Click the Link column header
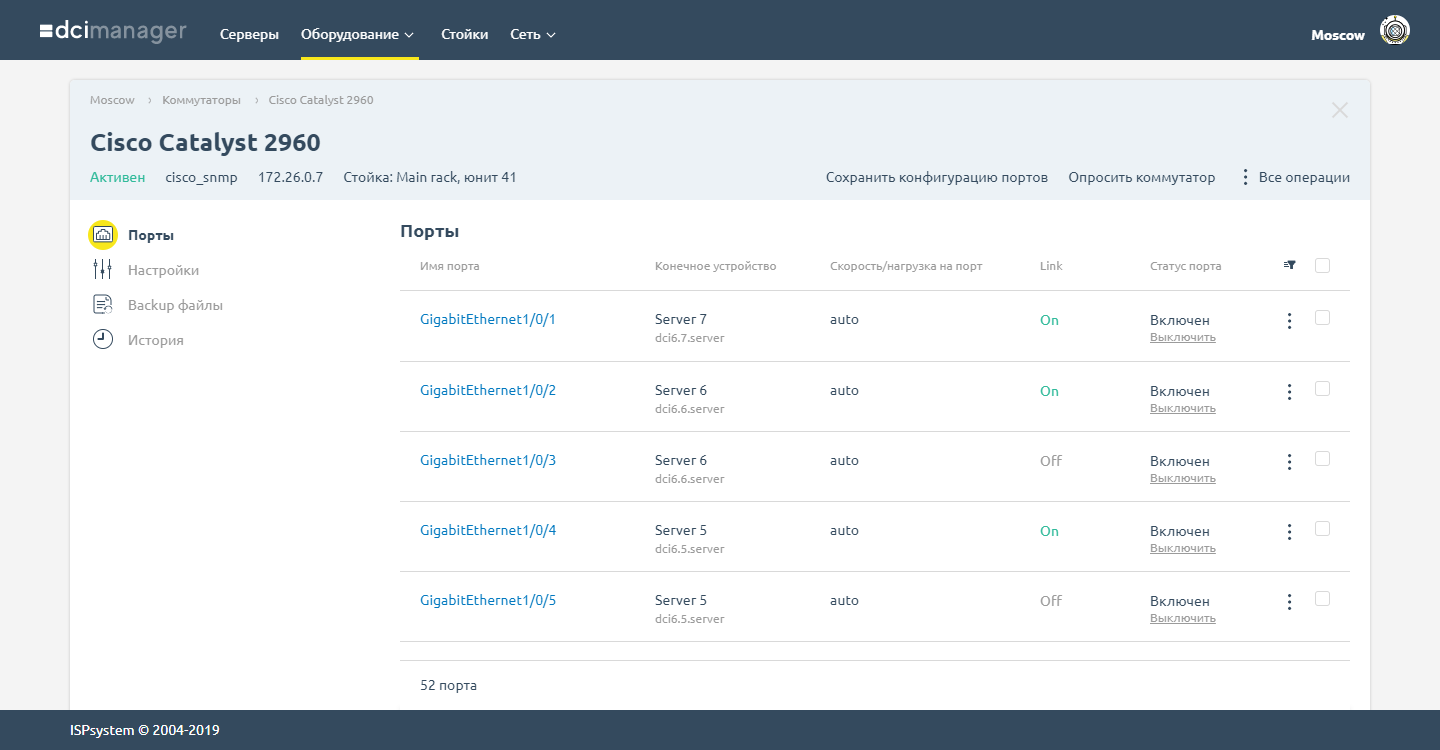 pos(1051,266)
